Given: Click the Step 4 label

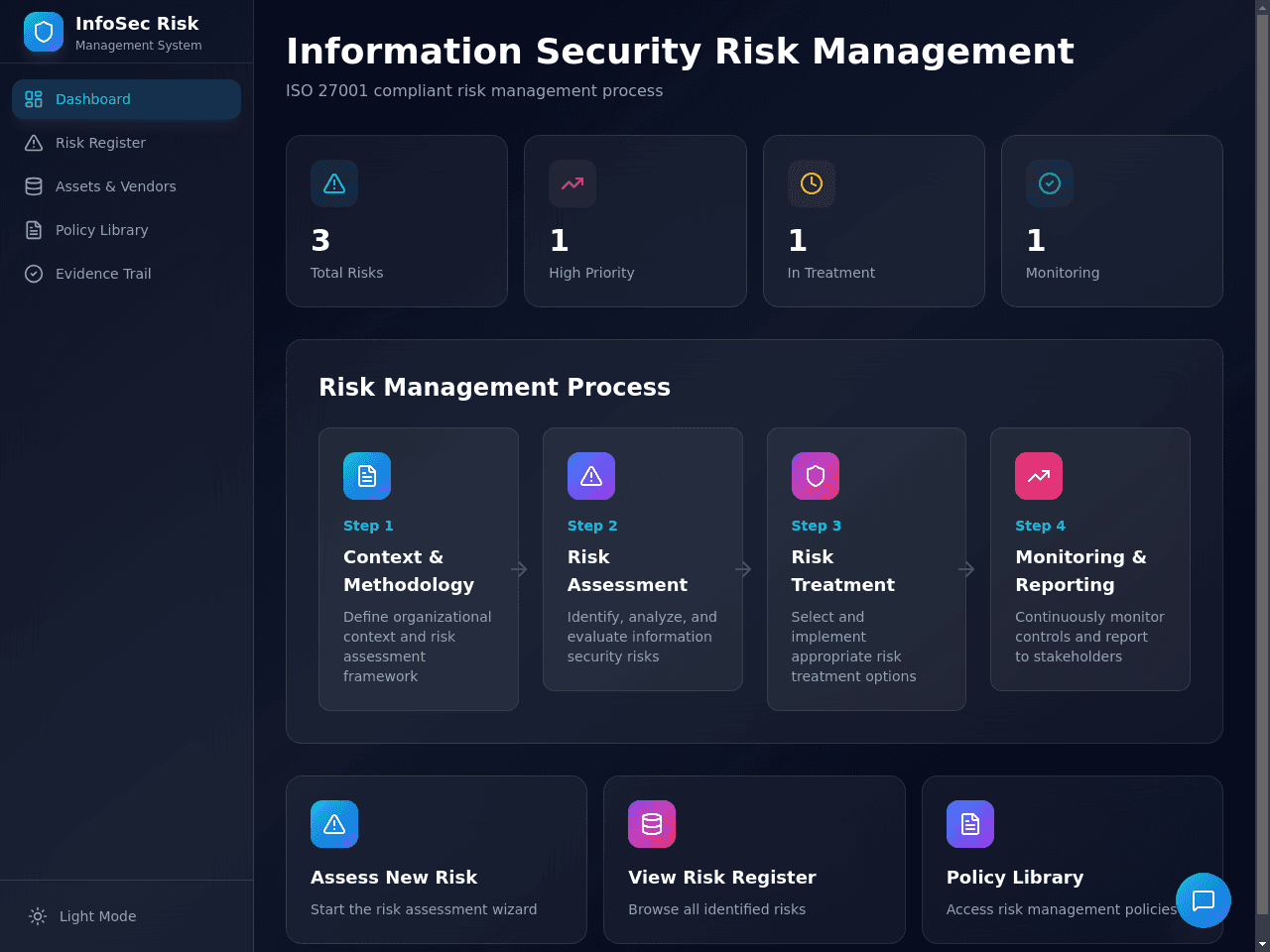Looking at the screenshot, I should coord(1040,526).
